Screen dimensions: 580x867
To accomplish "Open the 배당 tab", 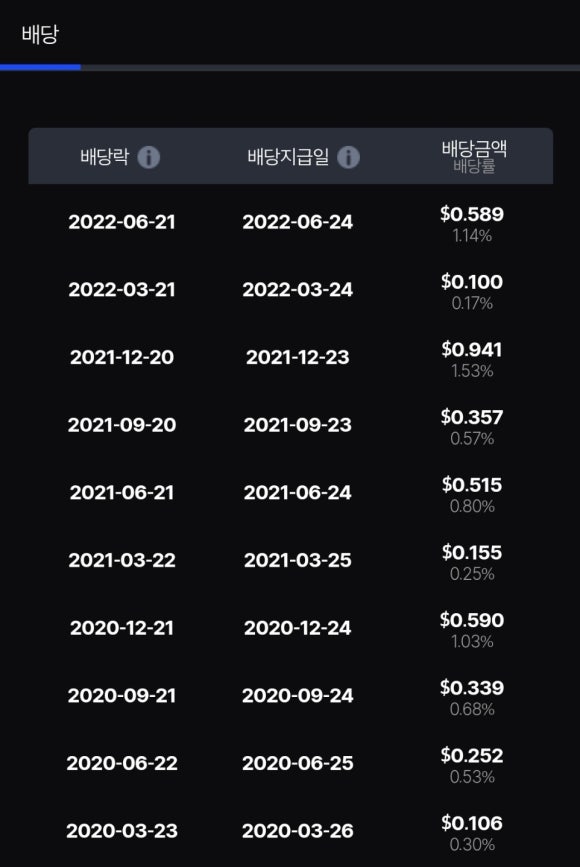I will click(x=40, y=34).
